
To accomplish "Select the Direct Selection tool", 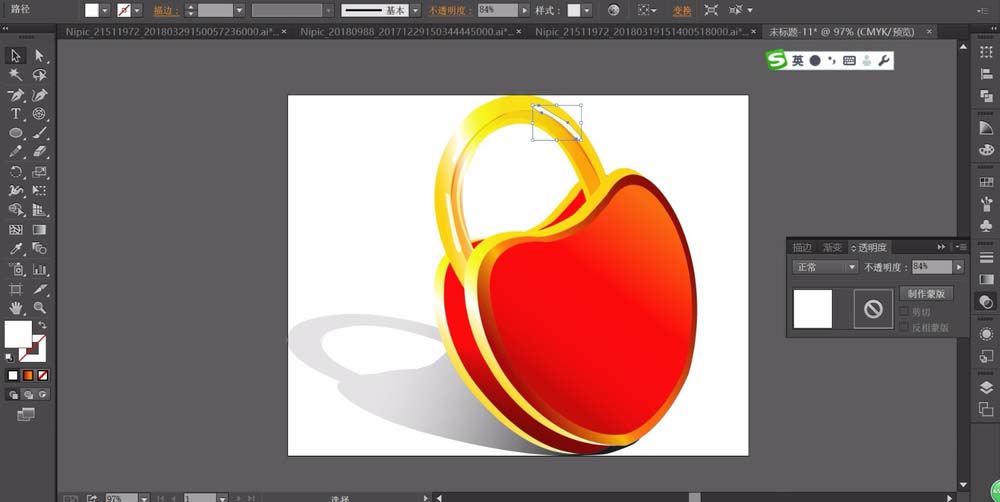I will (x=40, y=56).
